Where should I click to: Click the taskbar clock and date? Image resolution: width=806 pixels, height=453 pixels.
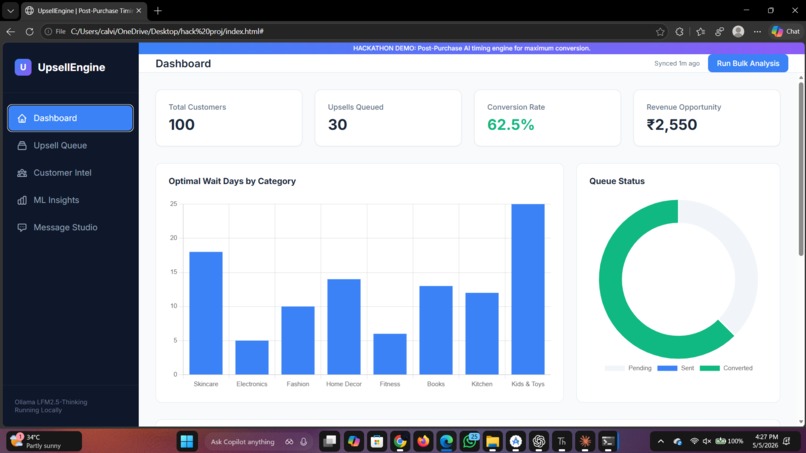(766, 441)
